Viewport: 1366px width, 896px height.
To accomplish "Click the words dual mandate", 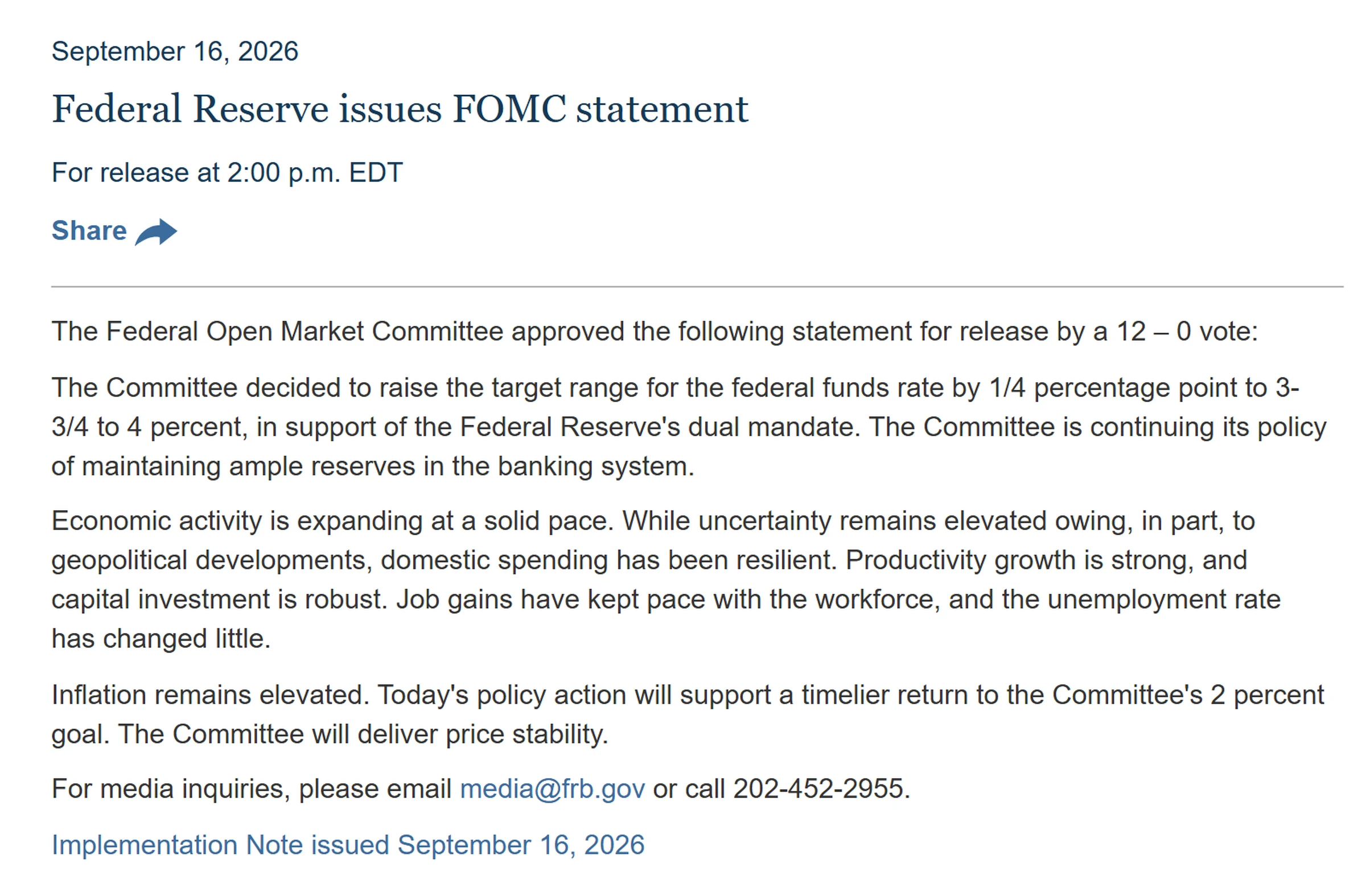I will [x=771, y=427].
